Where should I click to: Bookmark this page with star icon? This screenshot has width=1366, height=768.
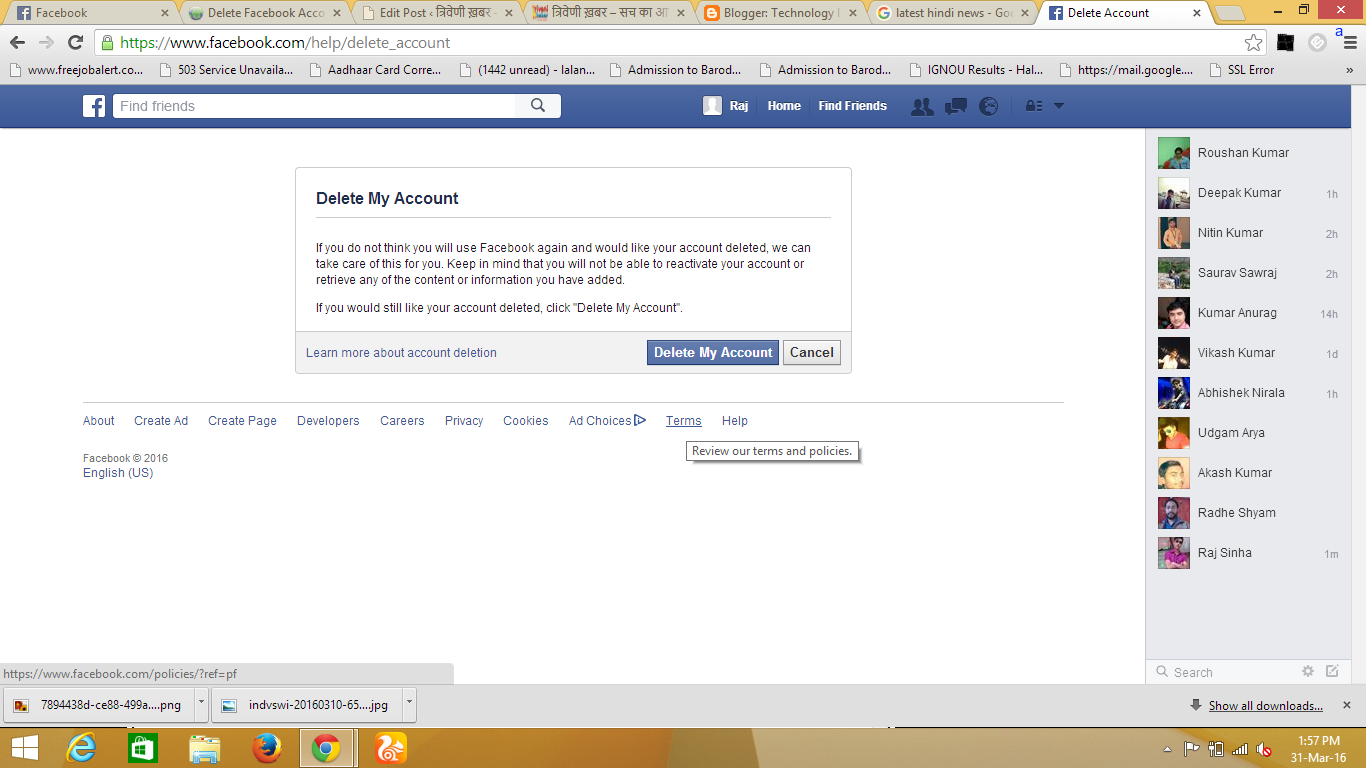pos(1253,43)
